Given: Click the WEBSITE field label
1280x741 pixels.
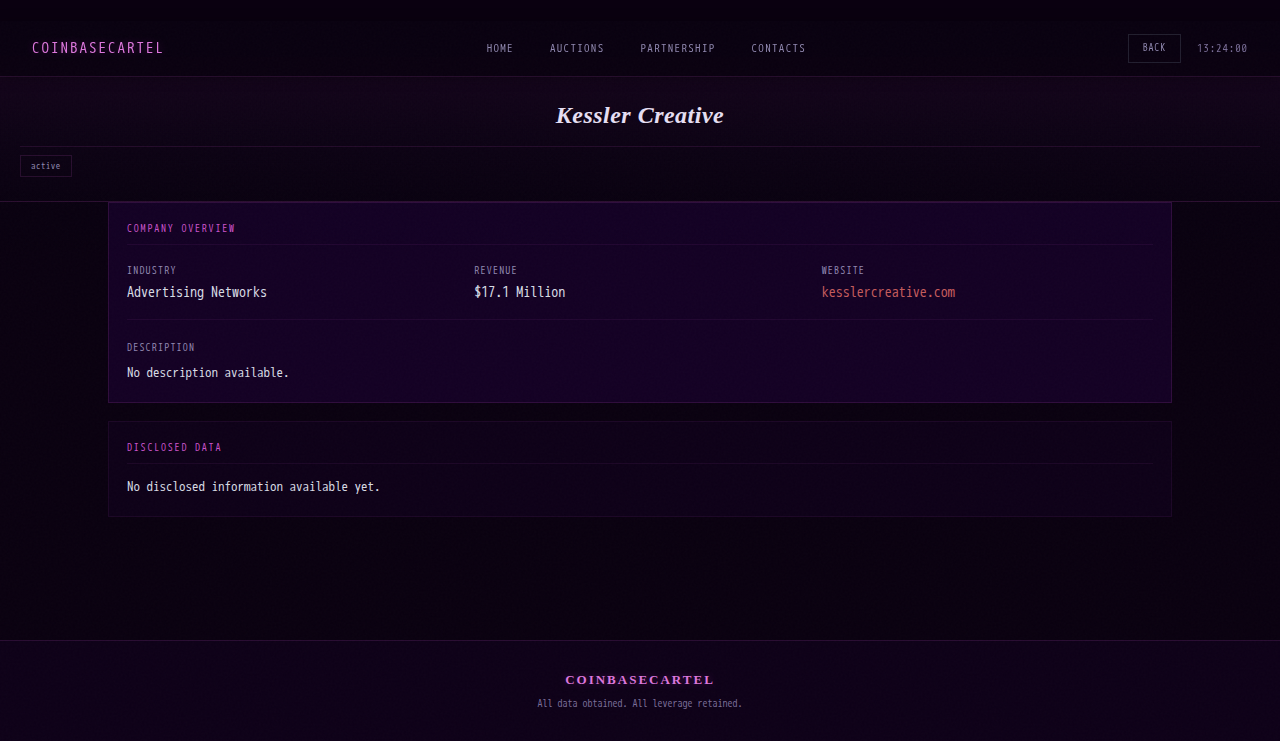Looking at the screenshot, I should (x=843, y=270).
